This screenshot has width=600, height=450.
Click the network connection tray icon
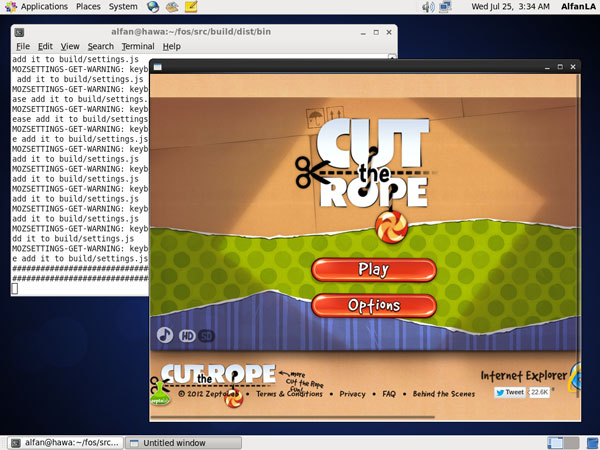click(x=445, y=7)
